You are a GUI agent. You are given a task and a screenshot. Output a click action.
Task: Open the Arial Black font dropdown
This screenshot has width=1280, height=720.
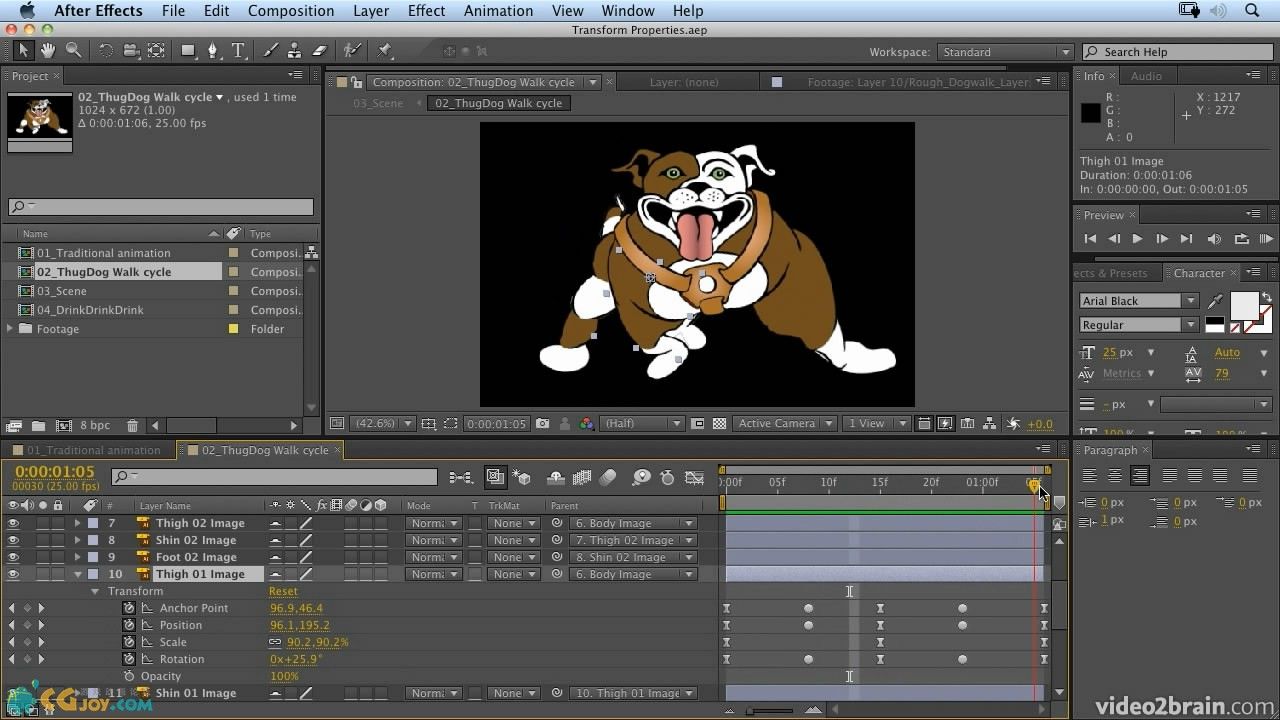click(1138, 301)
